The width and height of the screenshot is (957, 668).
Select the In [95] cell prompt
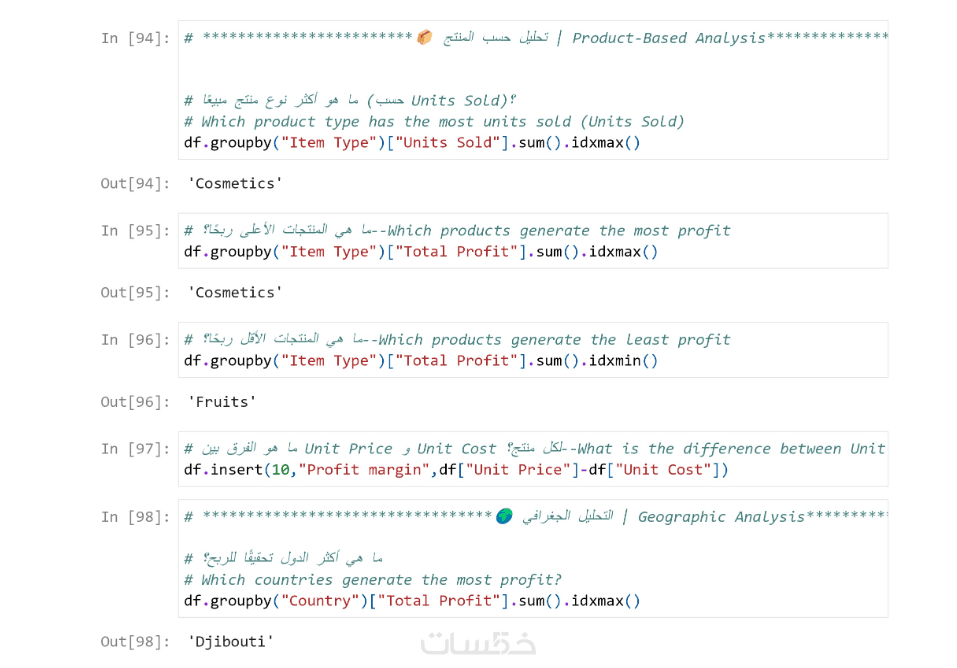coord(135,230)
